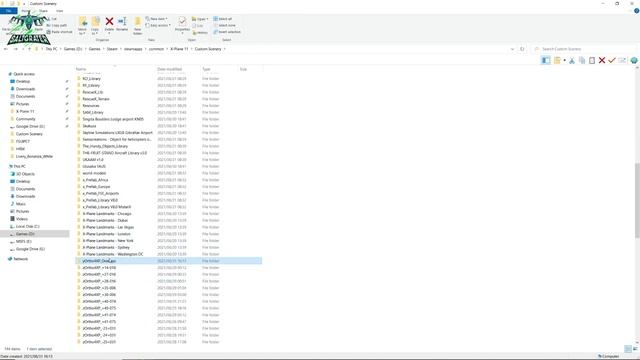Expand the address bar history dropdown

coord(512,49)
